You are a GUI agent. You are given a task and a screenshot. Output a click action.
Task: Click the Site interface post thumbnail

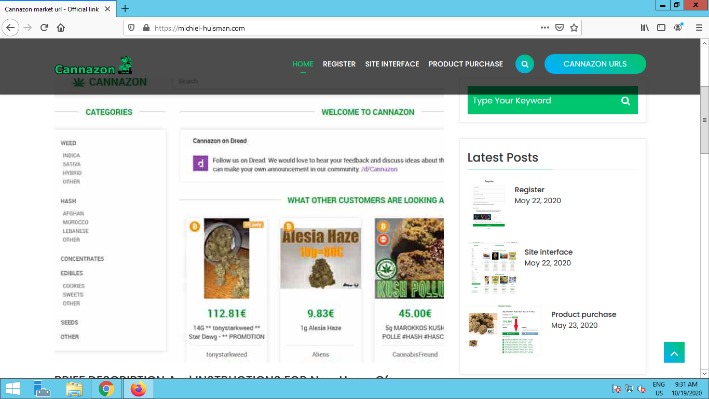494,268
